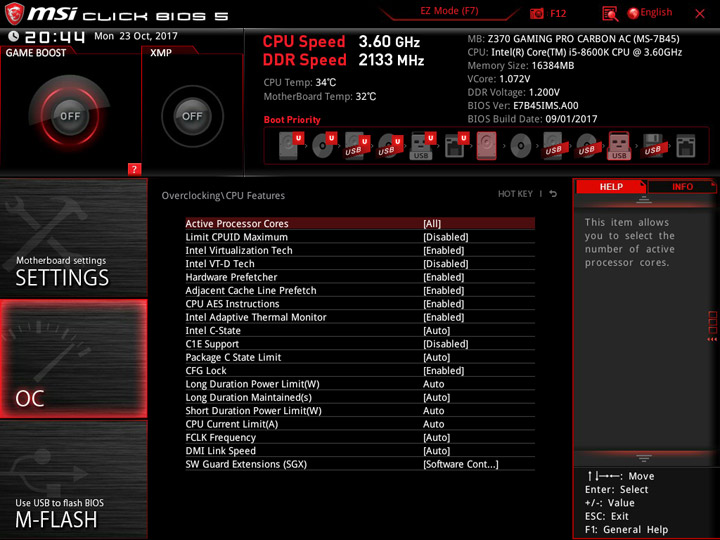Change Limit CPUID Maximum value

(x=360, y=237)
